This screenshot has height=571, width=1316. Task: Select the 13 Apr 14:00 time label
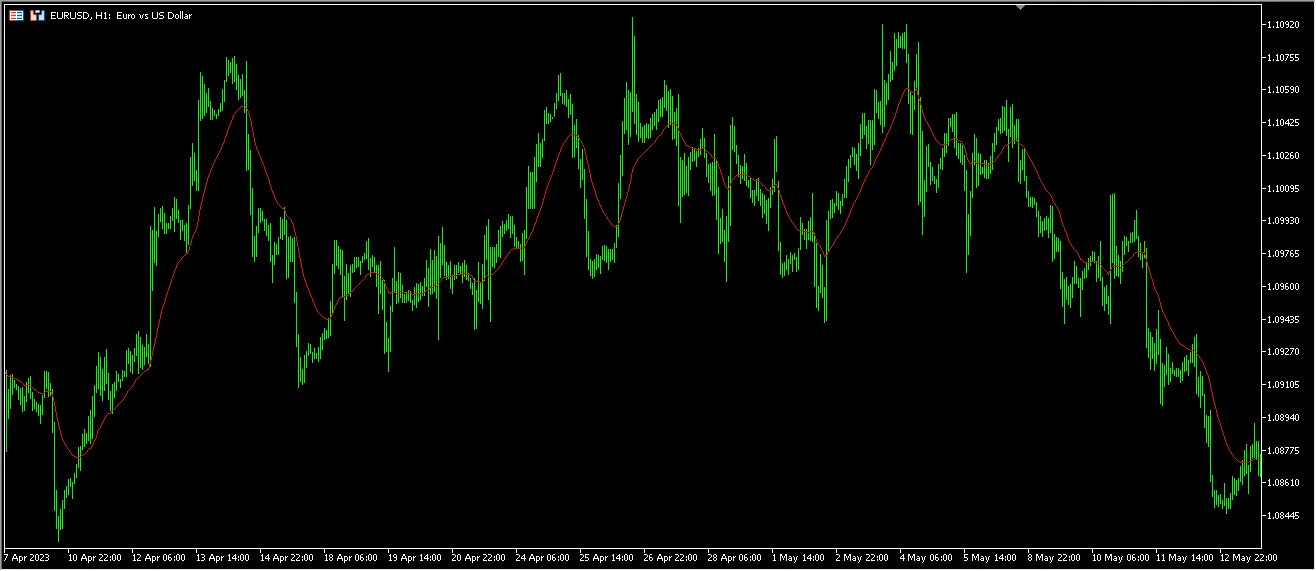pos(224,557)
